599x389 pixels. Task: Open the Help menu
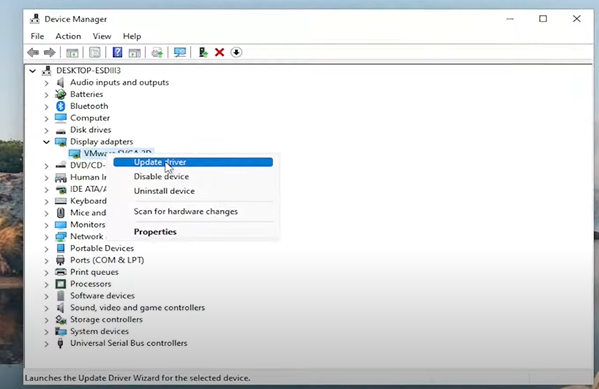[132, 36]
